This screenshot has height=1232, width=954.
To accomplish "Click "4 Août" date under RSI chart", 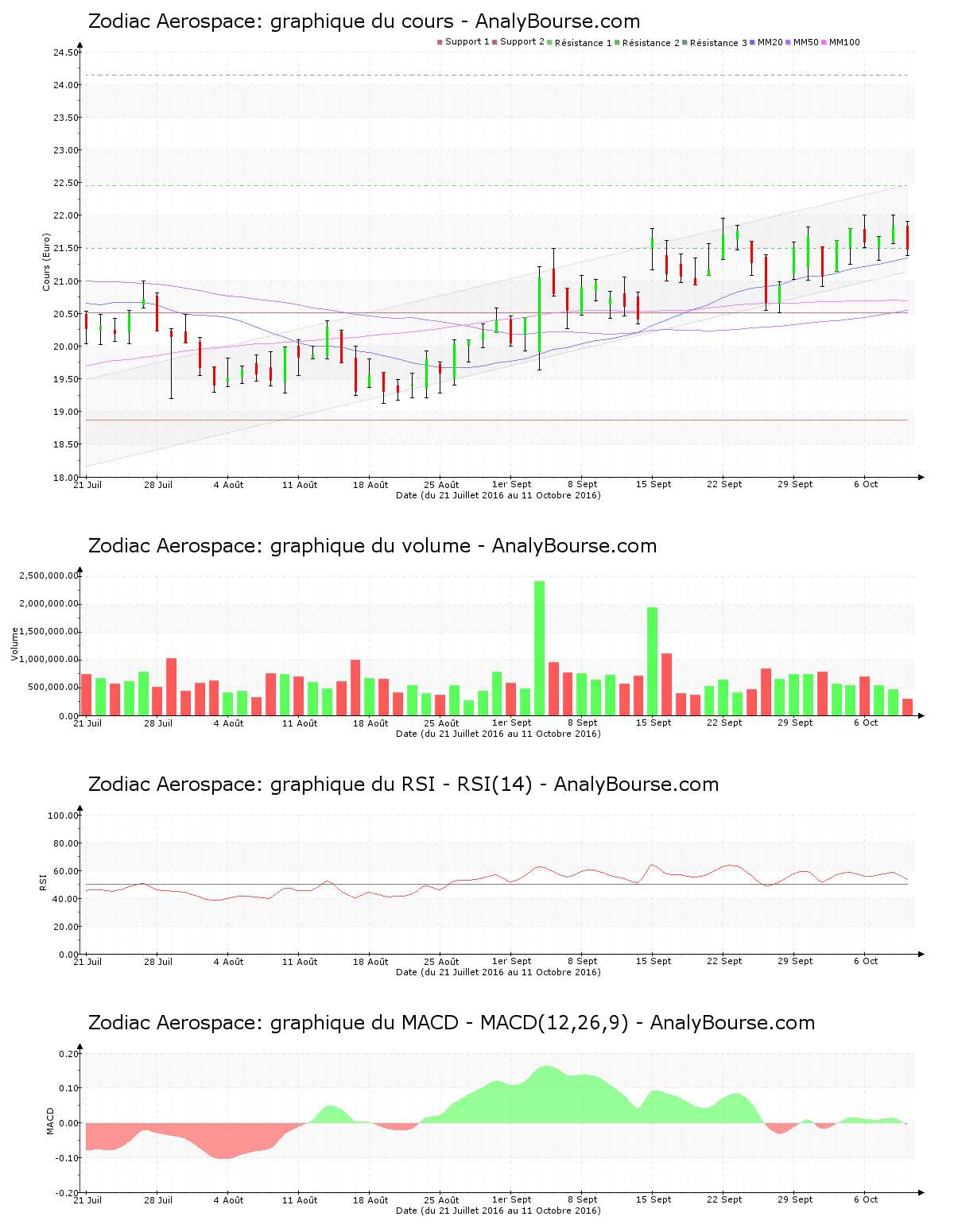I will pyautogui.click(x=229, y=962).
